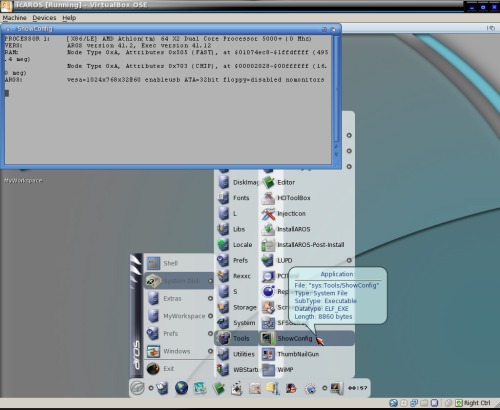Click the yellow folder icon in dock
This screenshot has width=500, height=410.
[x=273, y=388]
